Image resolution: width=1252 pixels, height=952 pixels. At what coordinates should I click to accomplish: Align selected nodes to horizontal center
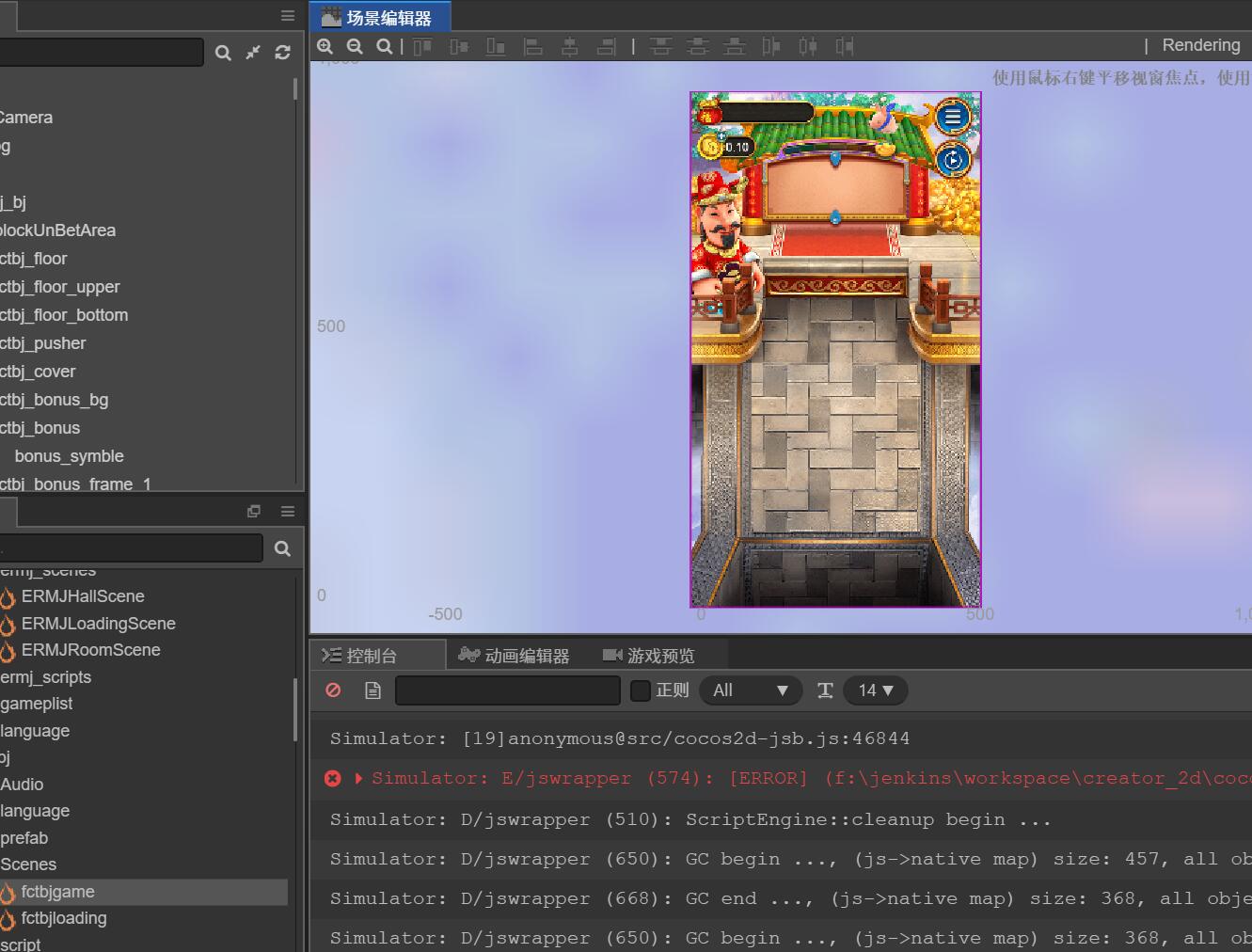(570, 46)
